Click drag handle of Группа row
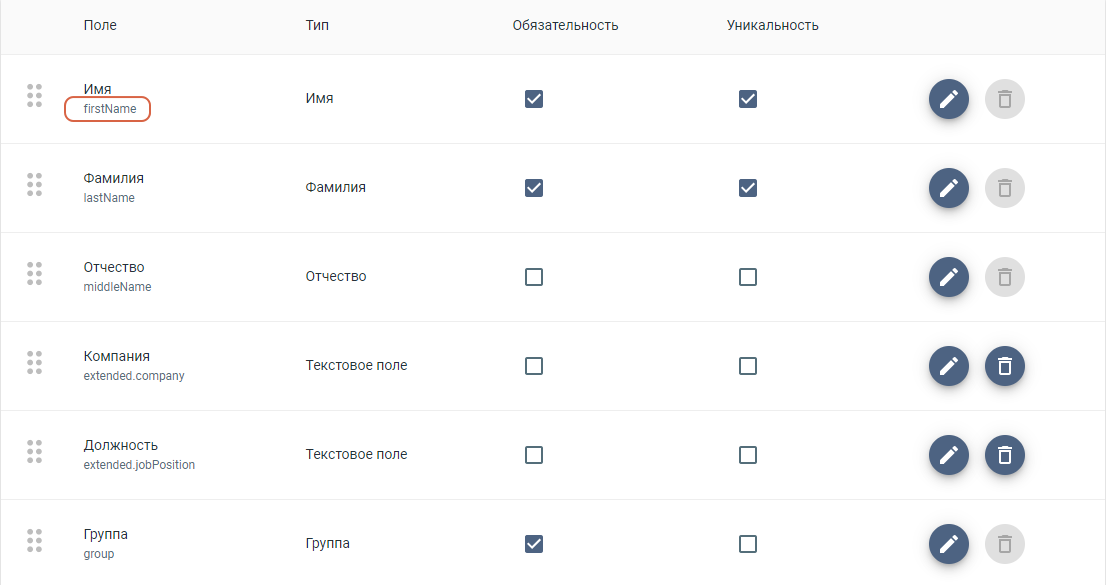This screenshot has height=585, width=1106. click(34, 541)
